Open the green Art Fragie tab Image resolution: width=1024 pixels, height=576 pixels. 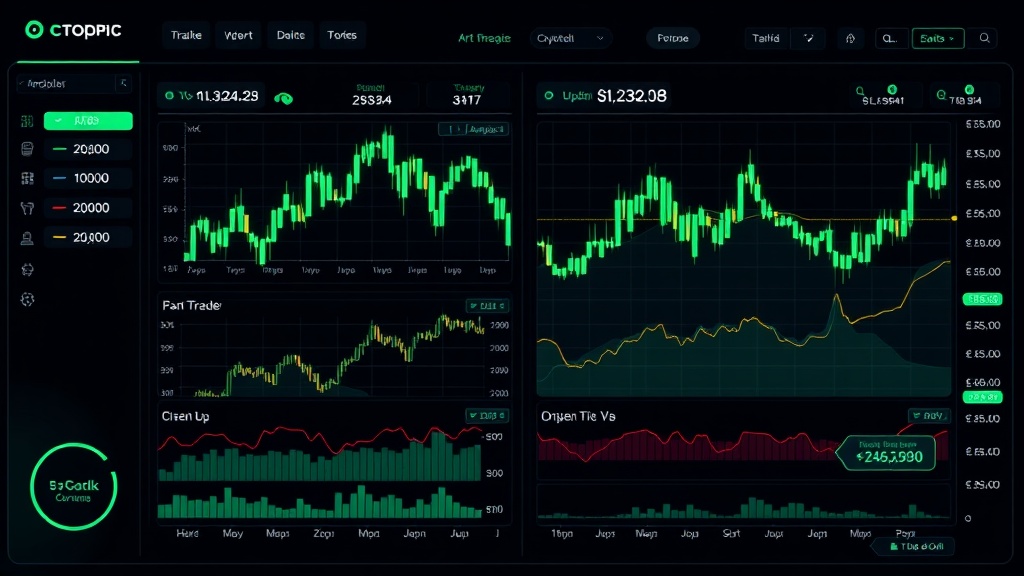(x=484, y=38)
